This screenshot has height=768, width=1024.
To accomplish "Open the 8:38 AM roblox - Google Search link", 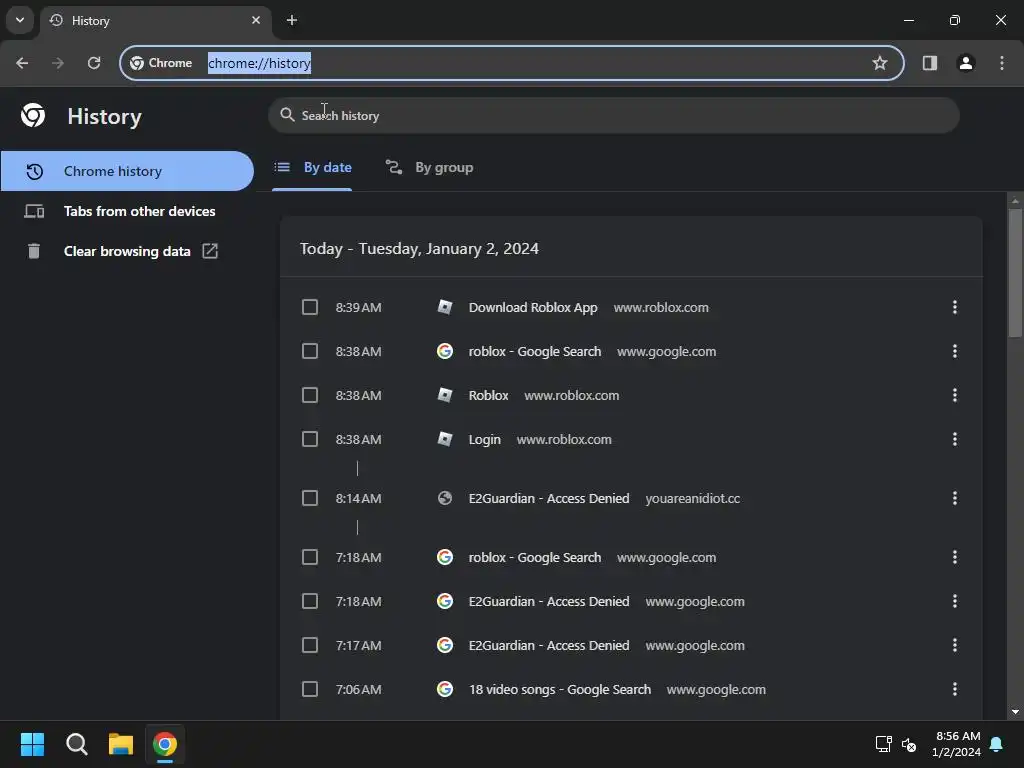I will [x=535, y=351].
